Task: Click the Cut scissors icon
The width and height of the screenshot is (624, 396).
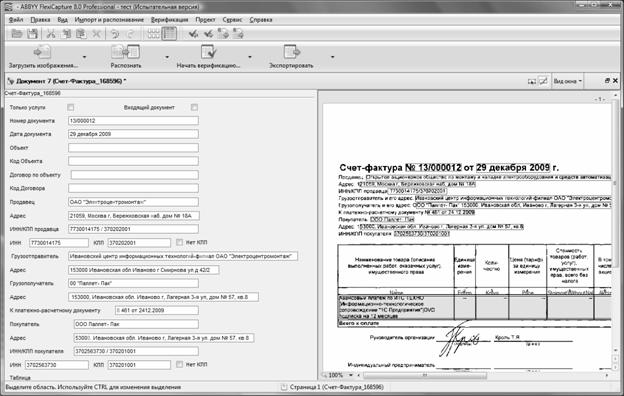Action: pos(51,34)
